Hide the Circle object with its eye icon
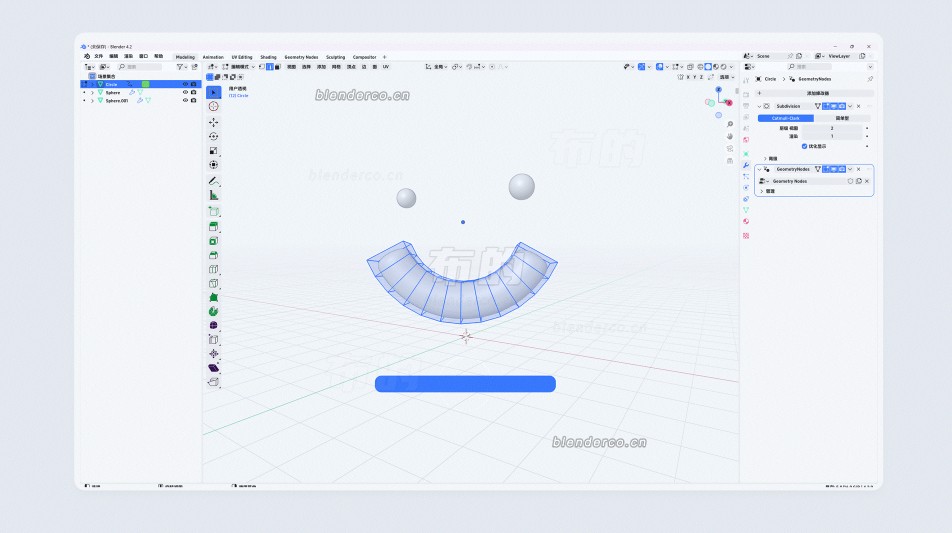 [x=186, y=84]
